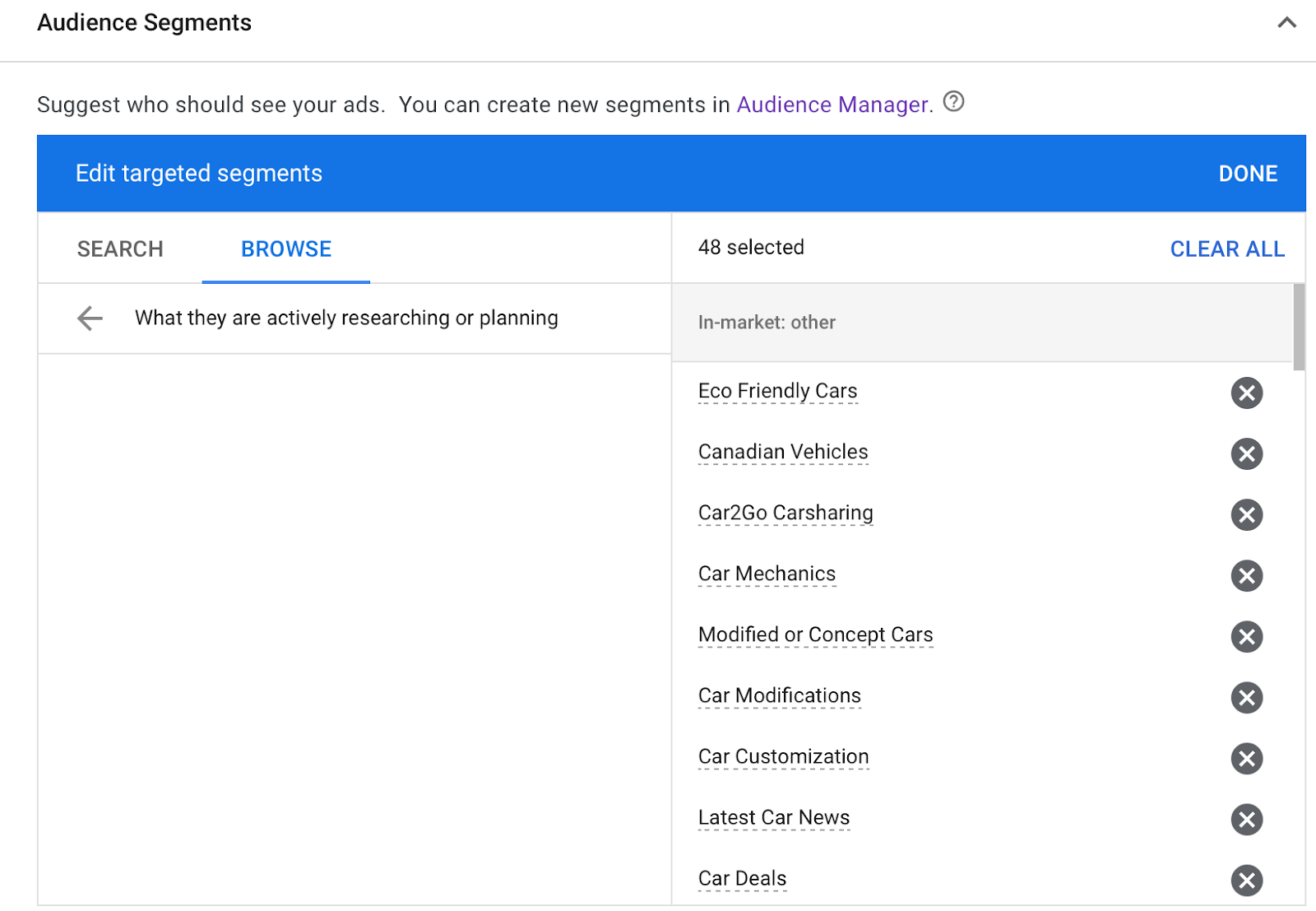This screenshot has width=1316, height=911.
Task: Click the selected segments list scrollbar
Action: pos(1299,328)
